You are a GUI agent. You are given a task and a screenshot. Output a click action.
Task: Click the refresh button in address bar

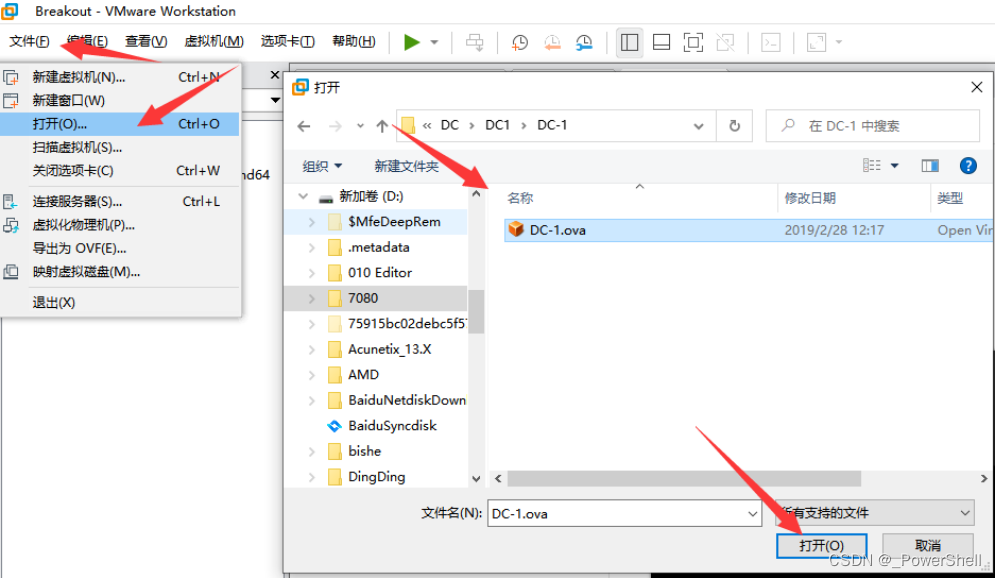(x=734, y=126)
